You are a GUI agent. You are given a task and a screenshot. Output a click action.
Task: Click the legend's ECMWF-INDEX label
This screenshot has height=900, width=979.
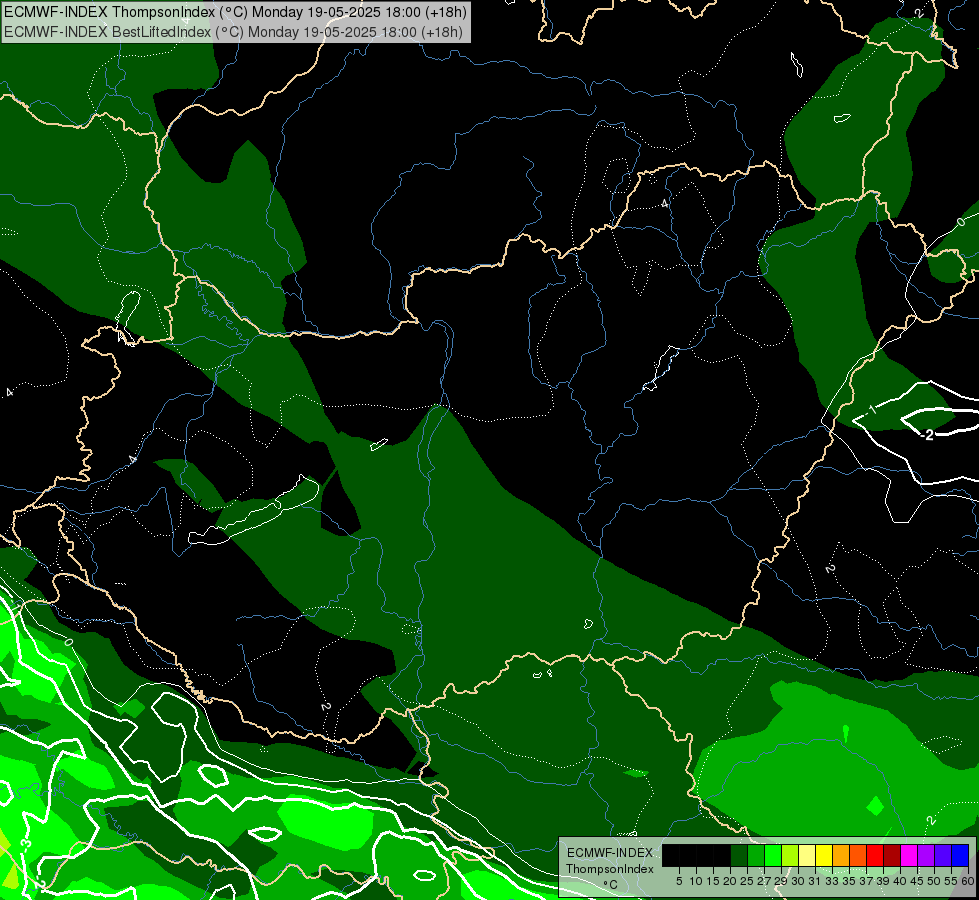point(609,853)
